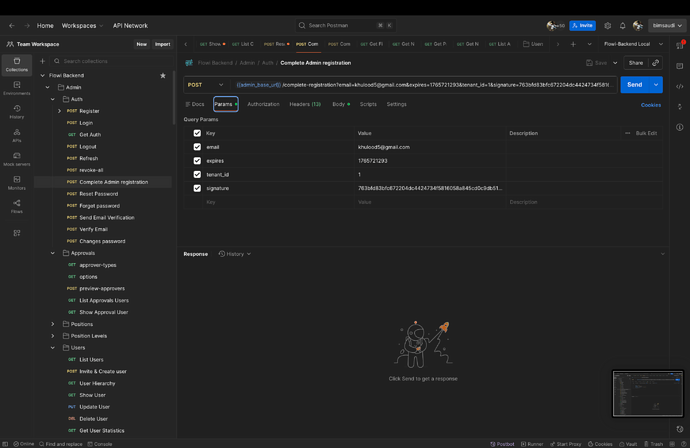The image size is (690, 448).
Task: Star the Flowi Backend collection
Action: [x=163, y=75]
